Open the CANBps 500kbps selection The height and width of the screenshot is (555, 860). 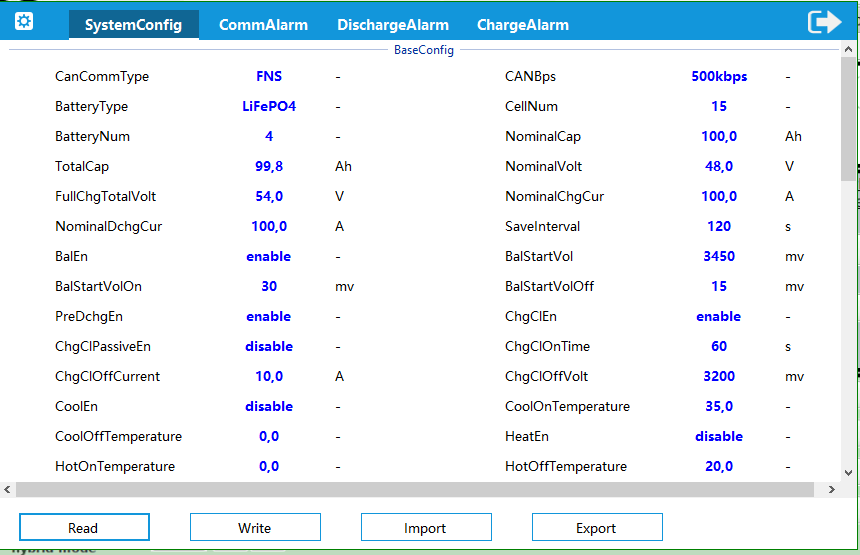pos(718,77)
